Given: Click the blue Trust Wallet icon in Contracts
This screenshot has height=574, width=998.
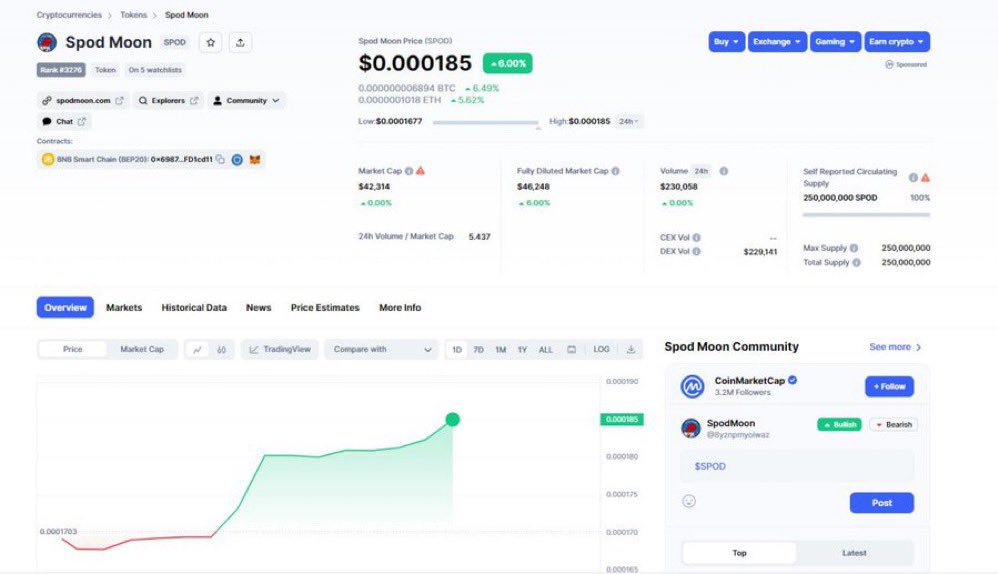Looking at the screenshot, I should tap(237, 160).
